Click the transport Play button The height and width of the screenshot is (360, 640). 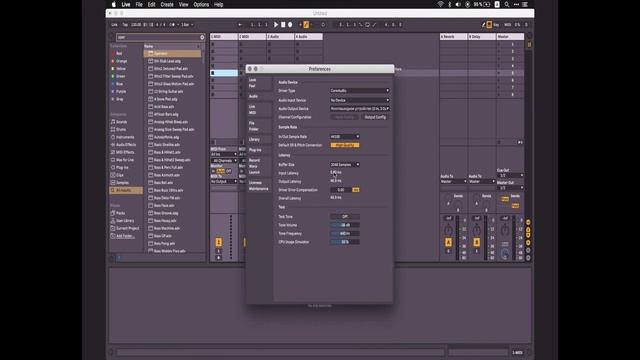coord(276,24)
